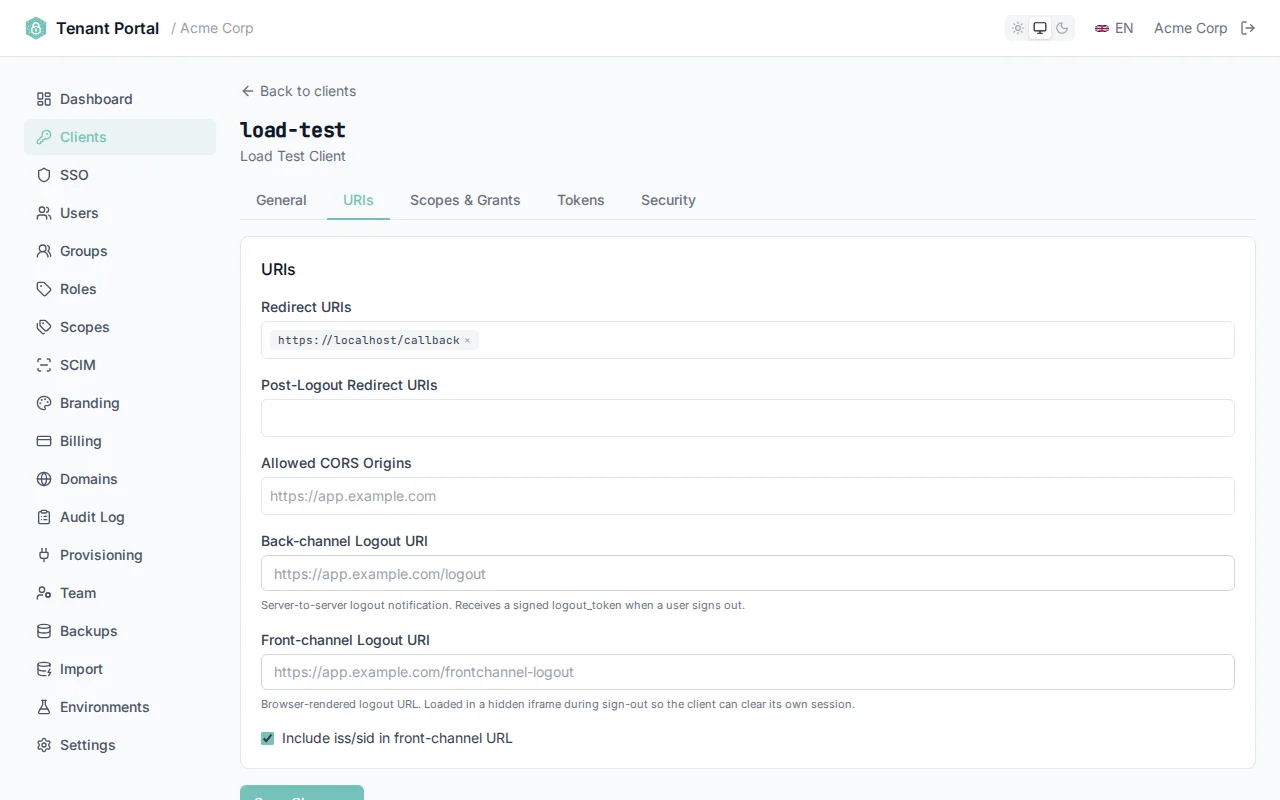The image size is (1280, 800).
Task: Open SCIM settings
Action: click(x=120, y=365)
